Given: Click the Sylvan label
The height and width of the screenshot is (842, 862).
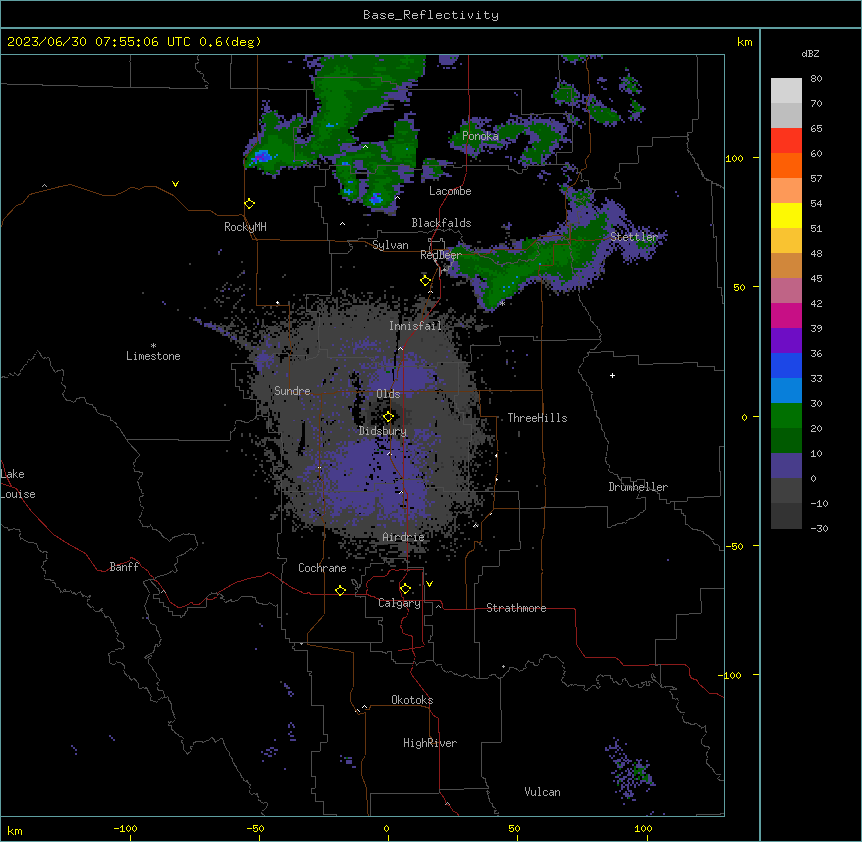Looking at the screenshot, I should [x=390, y=245].
